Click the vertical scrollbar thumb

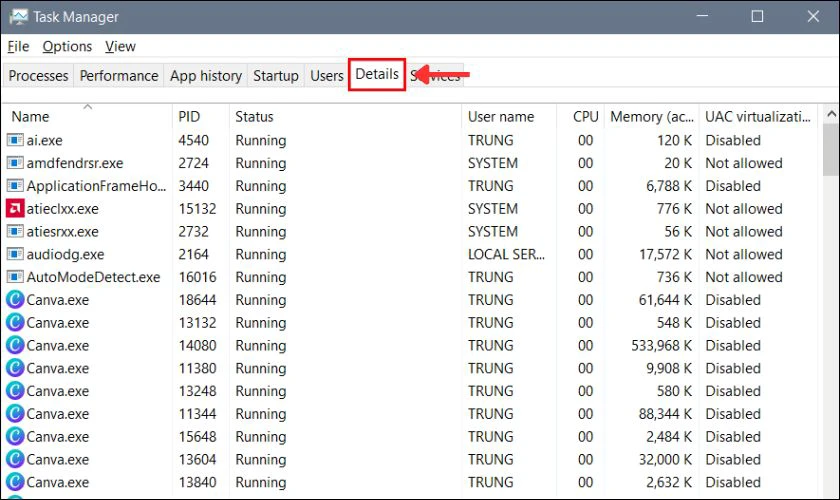[831, 149]
